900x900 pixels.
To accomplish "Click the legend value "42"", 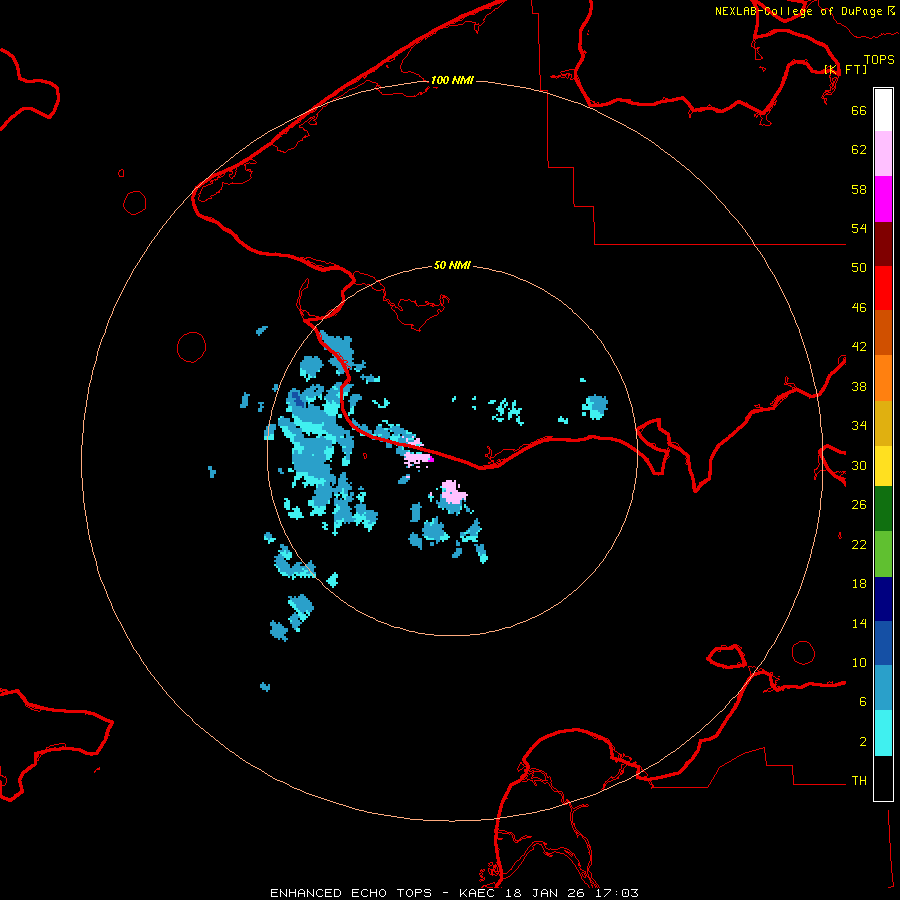I will [x=859, y=347].
